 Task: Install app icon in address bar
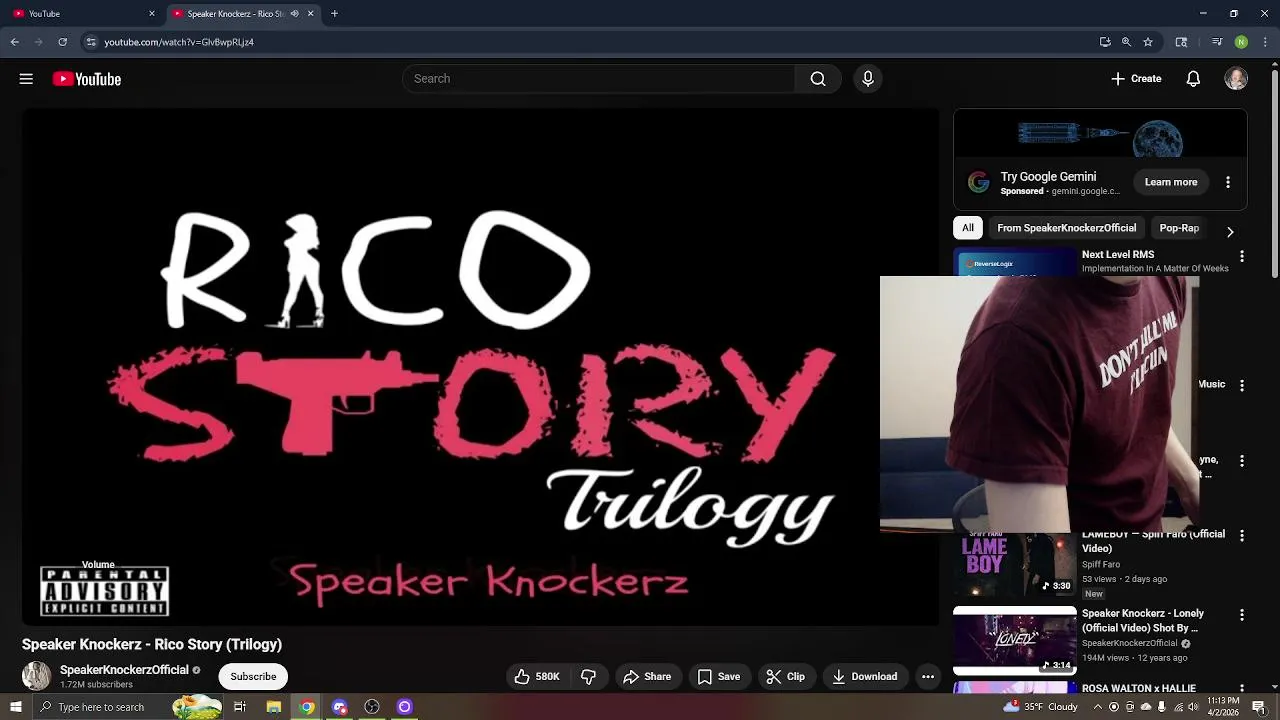coord(1105,42)
